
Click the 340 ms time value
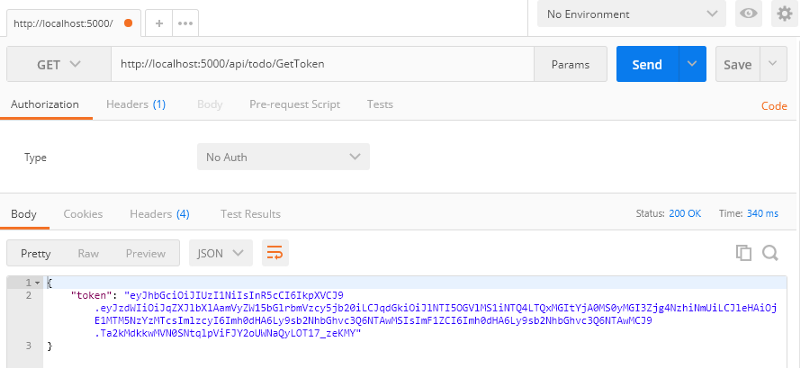(763, 214)
